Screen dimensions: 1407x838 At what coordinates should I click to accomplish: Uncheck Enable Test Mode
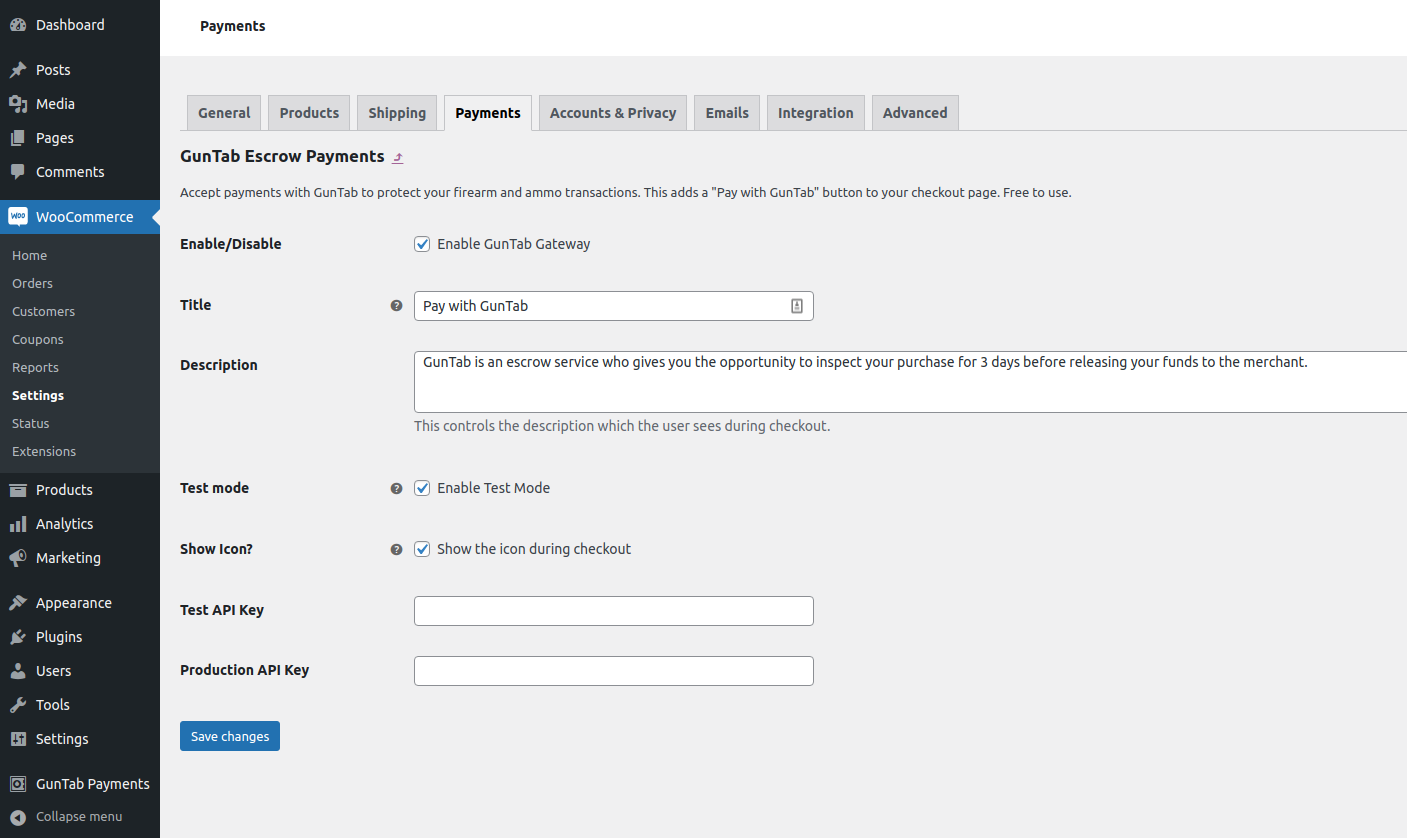pyautogui.click(x=422, y=488)
